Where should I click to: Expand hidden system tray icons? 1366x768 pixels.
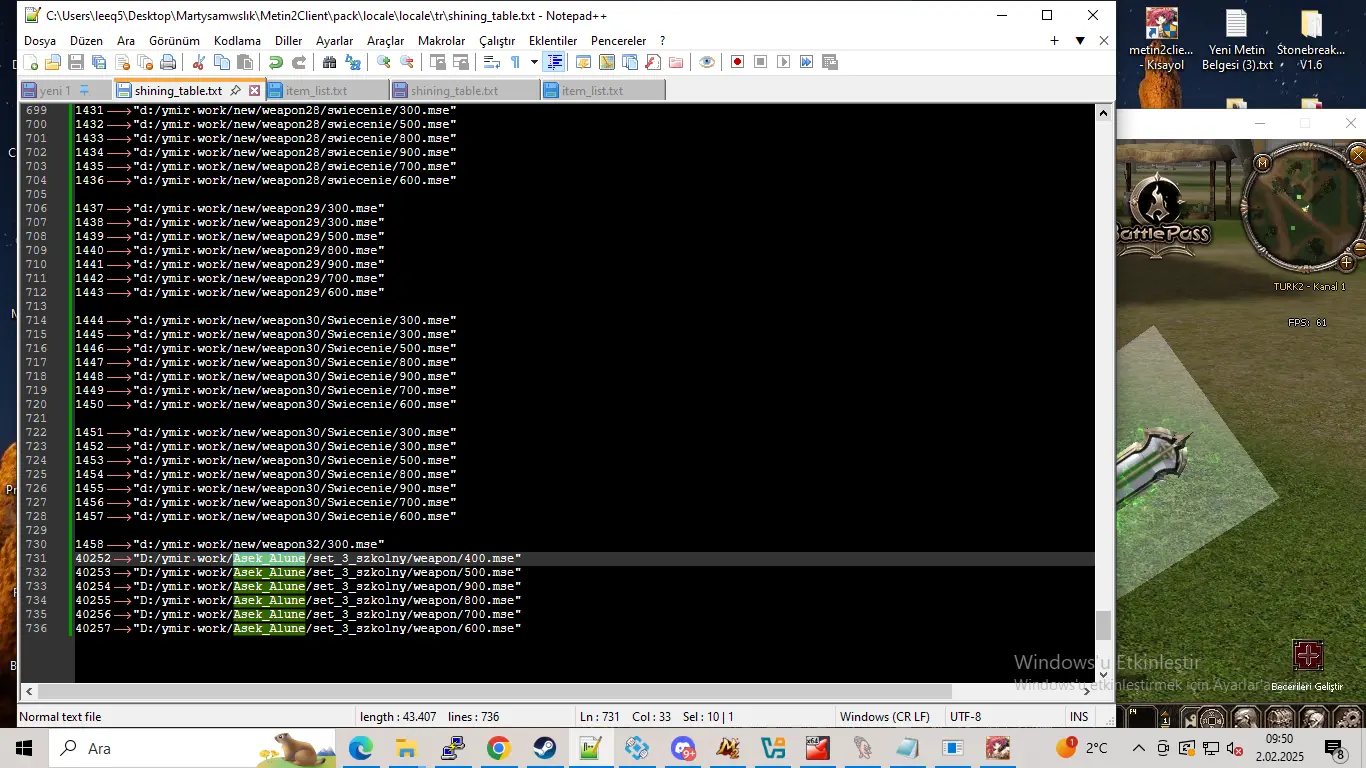click(1138, 748)
